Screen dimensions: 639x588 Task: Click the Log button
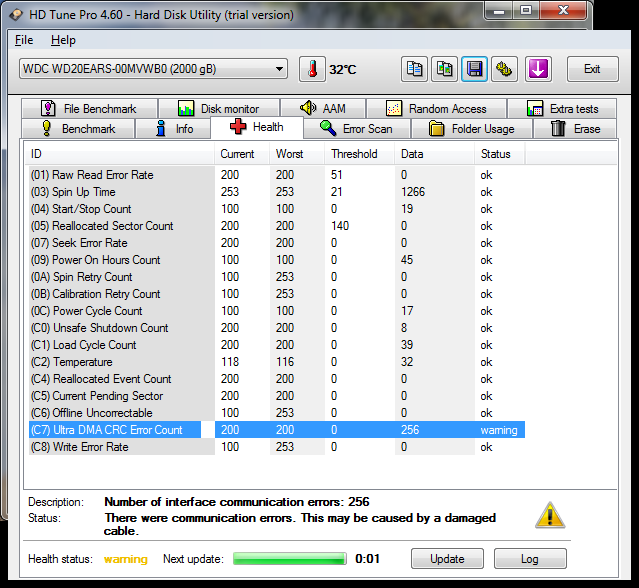pyautogui.click(x=530, y=559)
